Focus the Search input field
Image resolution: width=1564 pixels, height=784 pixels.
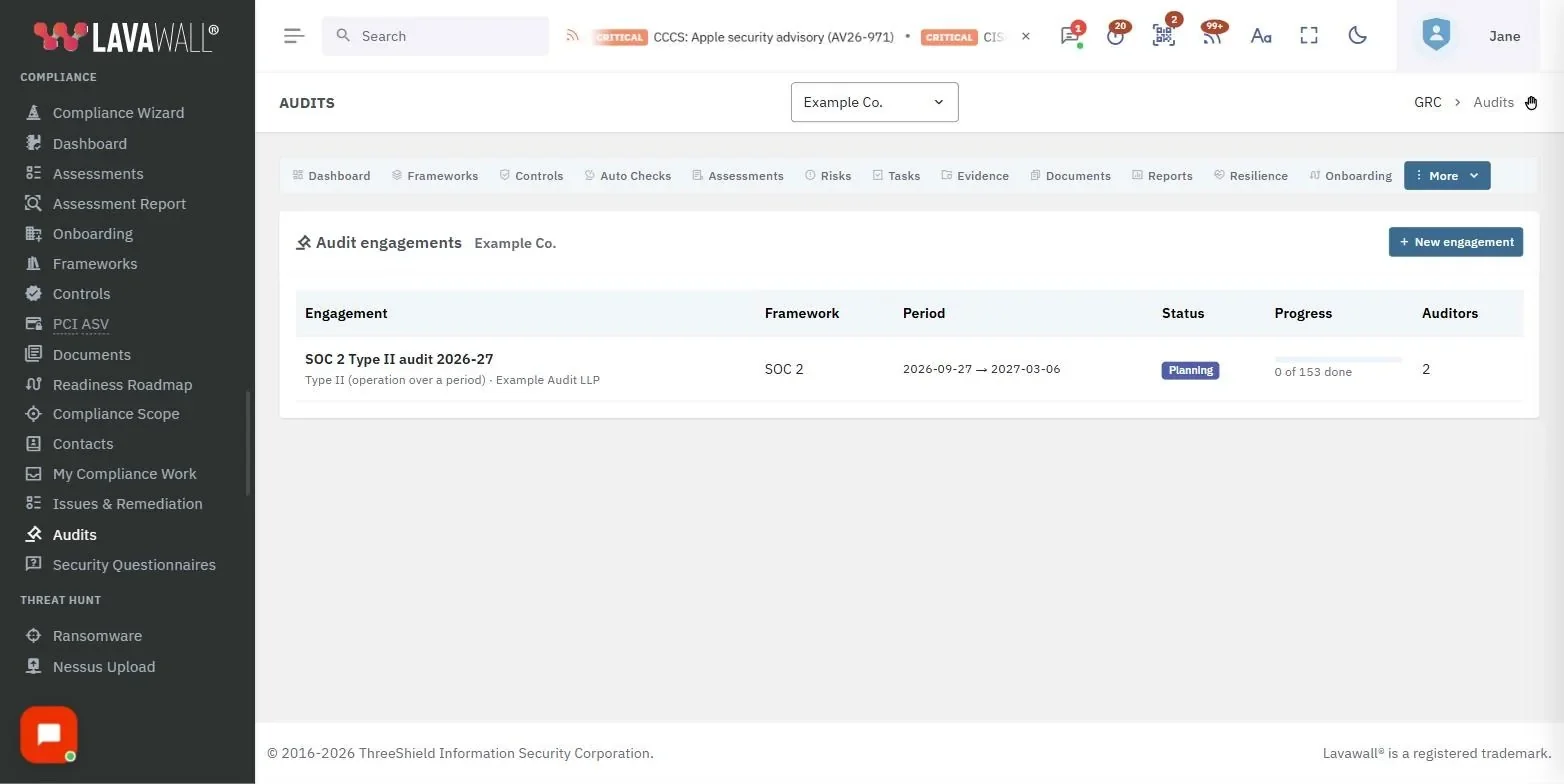435,36
